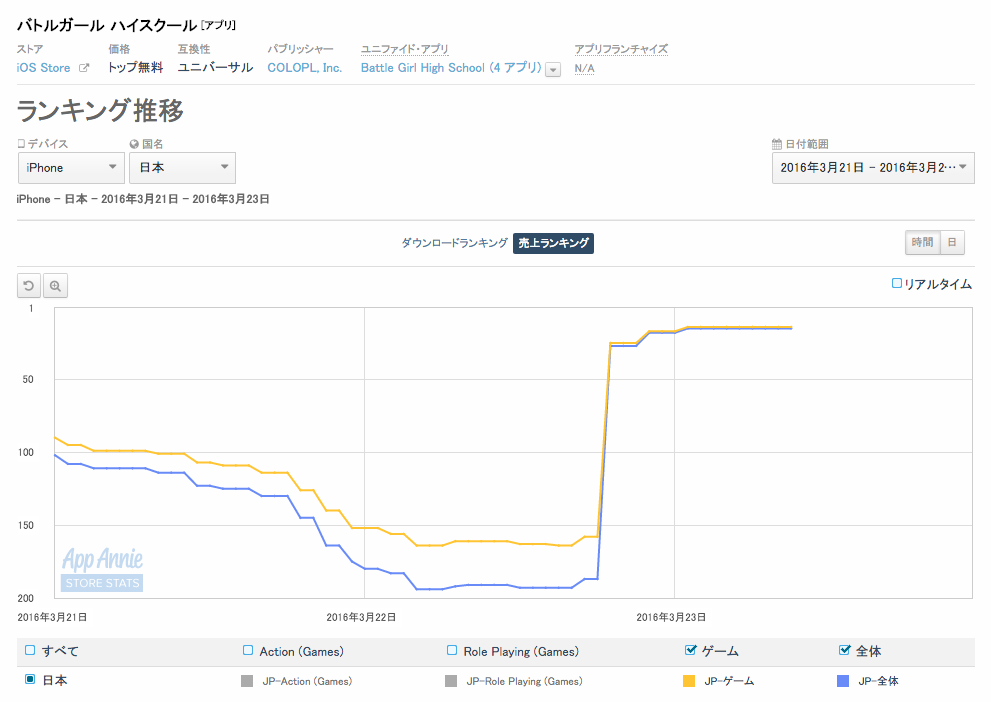
Task: Click the JP-Role Playing (Games) gray swatch
Action: [x=451, y=681]
